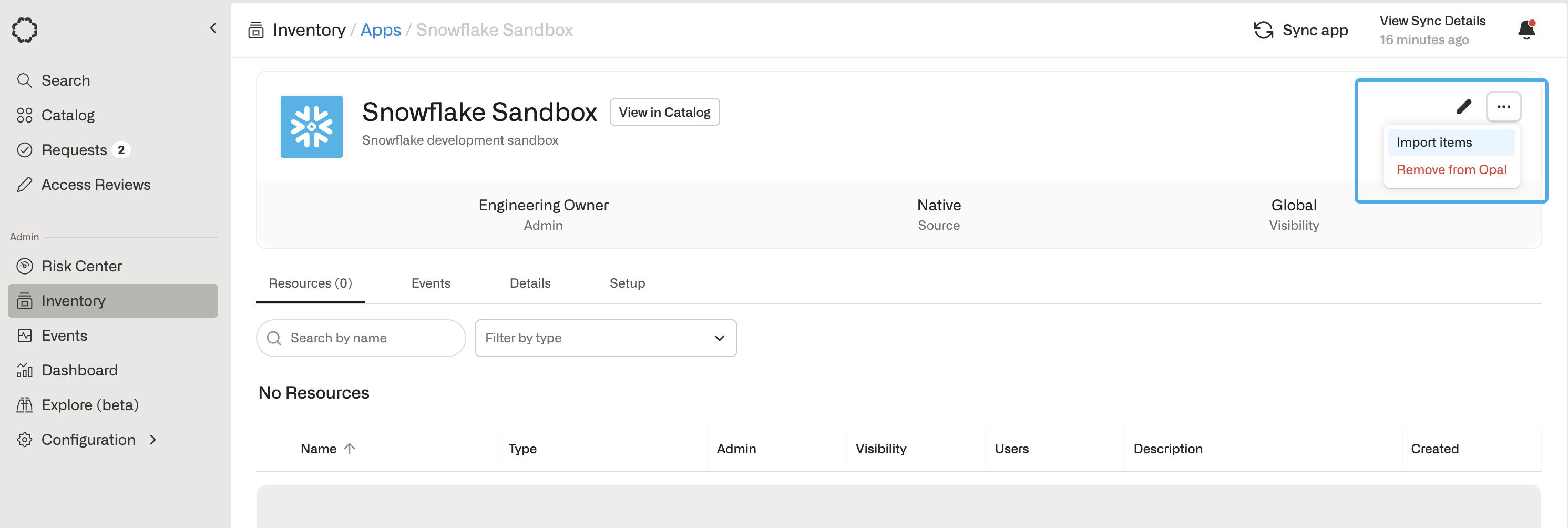Expand the Configuration submenu arrow

[153, 440]
